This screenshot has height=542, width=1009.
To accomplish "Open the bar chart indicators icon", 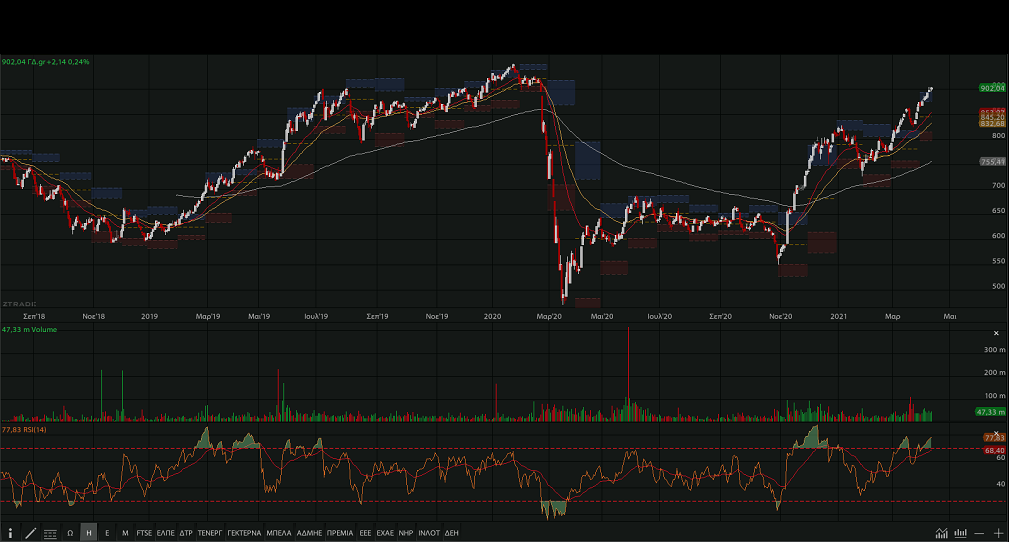I will 961,533.
